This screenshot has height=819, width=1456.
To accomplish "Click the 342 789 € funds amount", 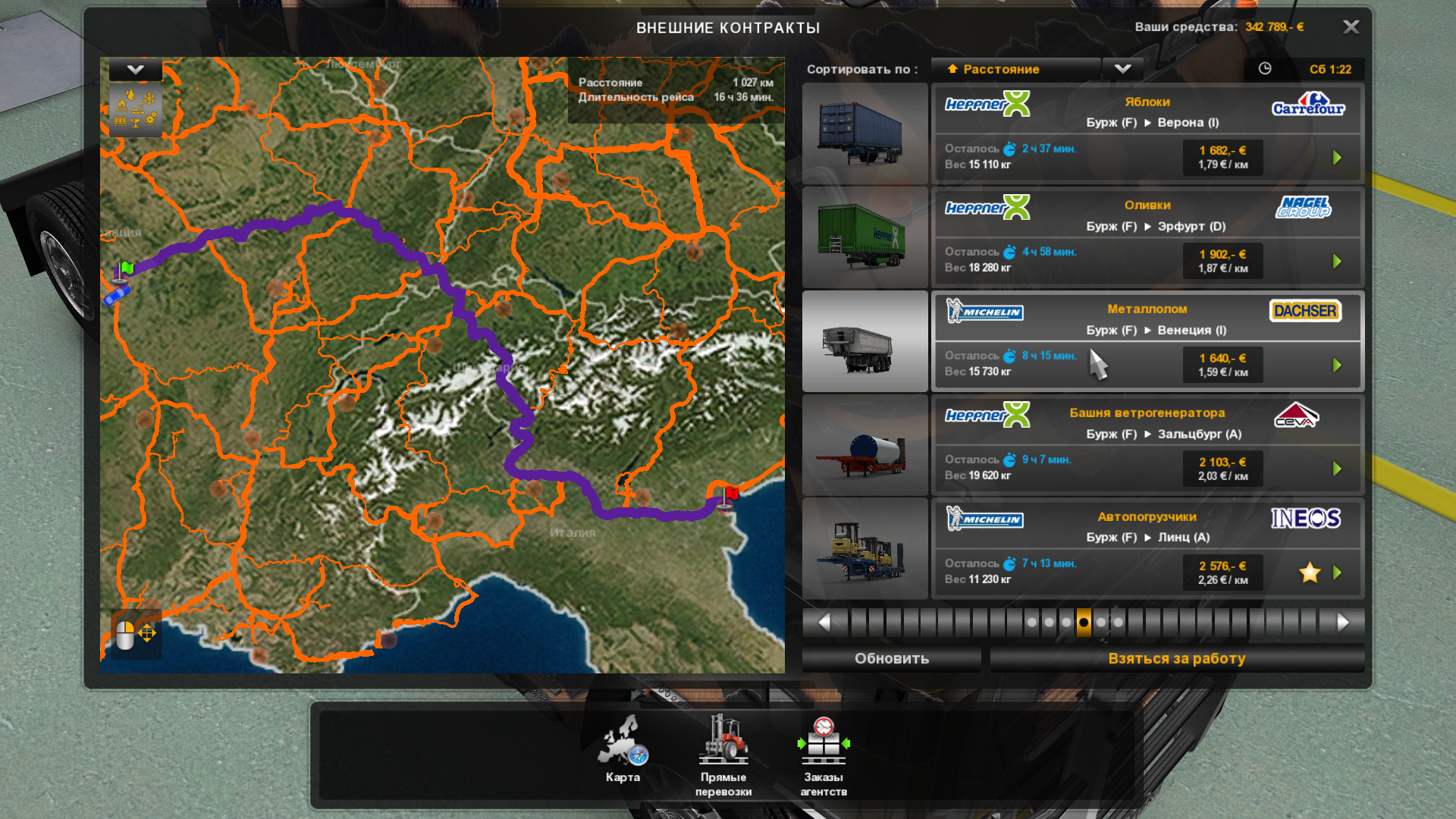I will coord(1274,27).
